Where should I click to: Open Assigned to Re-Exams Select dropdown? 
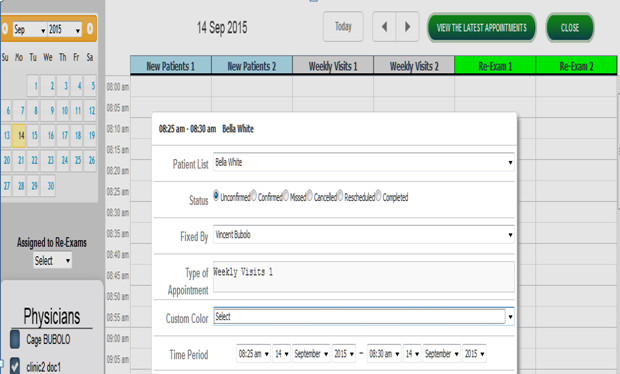[x=52, y=261]
